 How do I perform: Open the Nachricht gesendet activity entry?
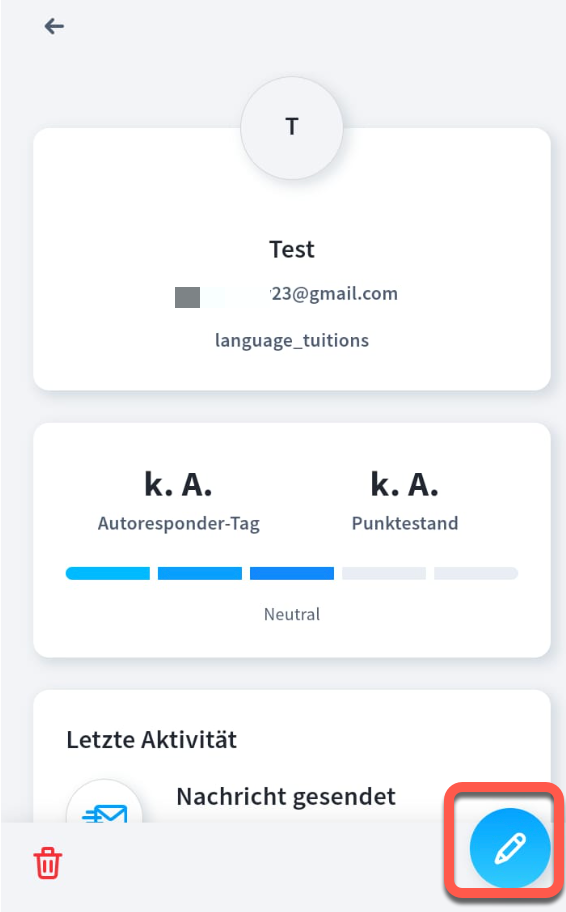(x=286, y=797)
